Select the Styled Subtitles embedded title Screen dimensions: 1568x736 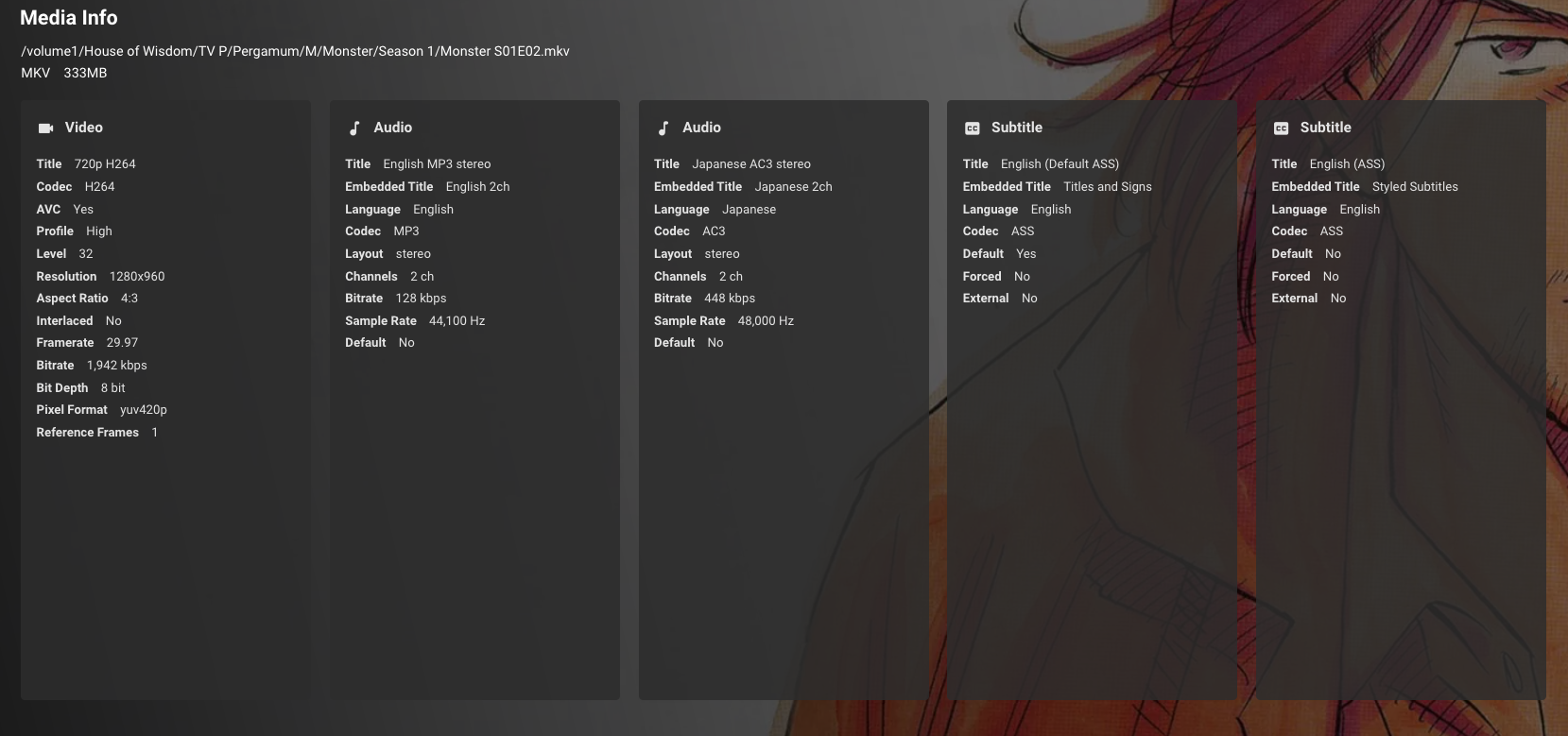tap(1415, 187)
